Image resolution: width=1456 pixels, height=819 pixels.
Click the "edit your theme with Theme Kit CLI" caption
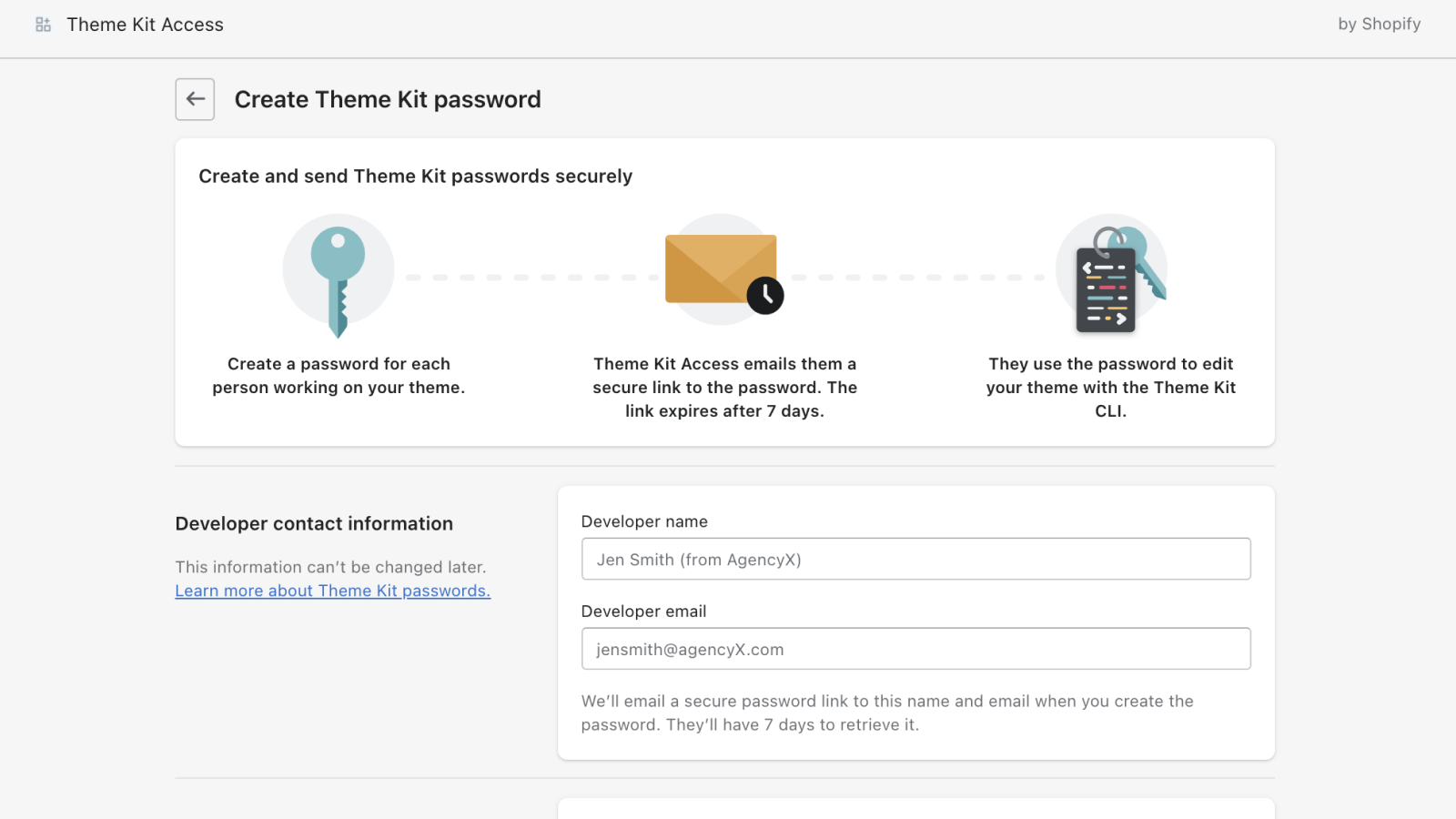pos(1110,388)
